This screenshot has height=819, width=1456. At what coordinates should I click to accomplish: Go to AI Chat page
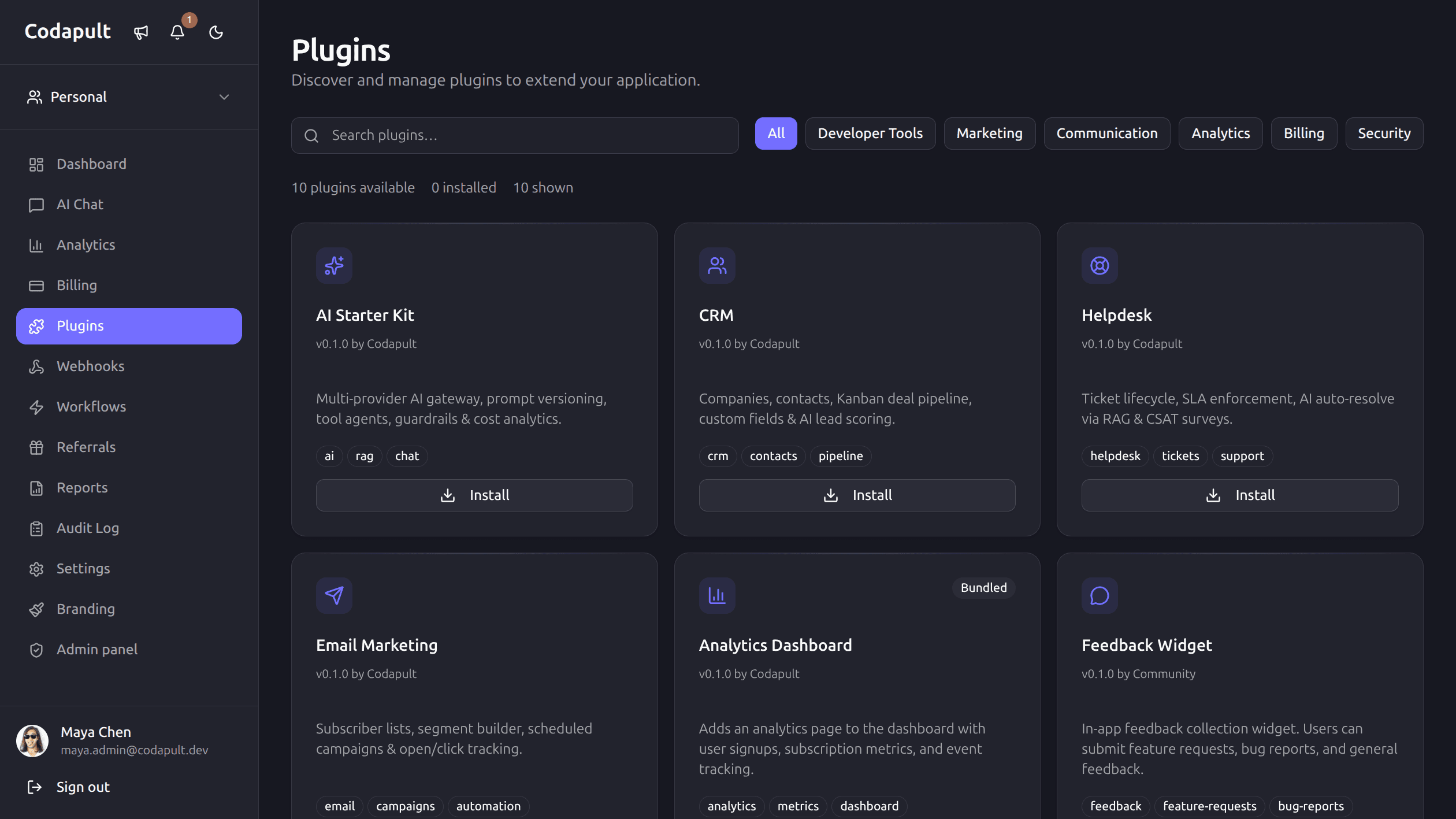pyautogui.click(x=129, y=205)
